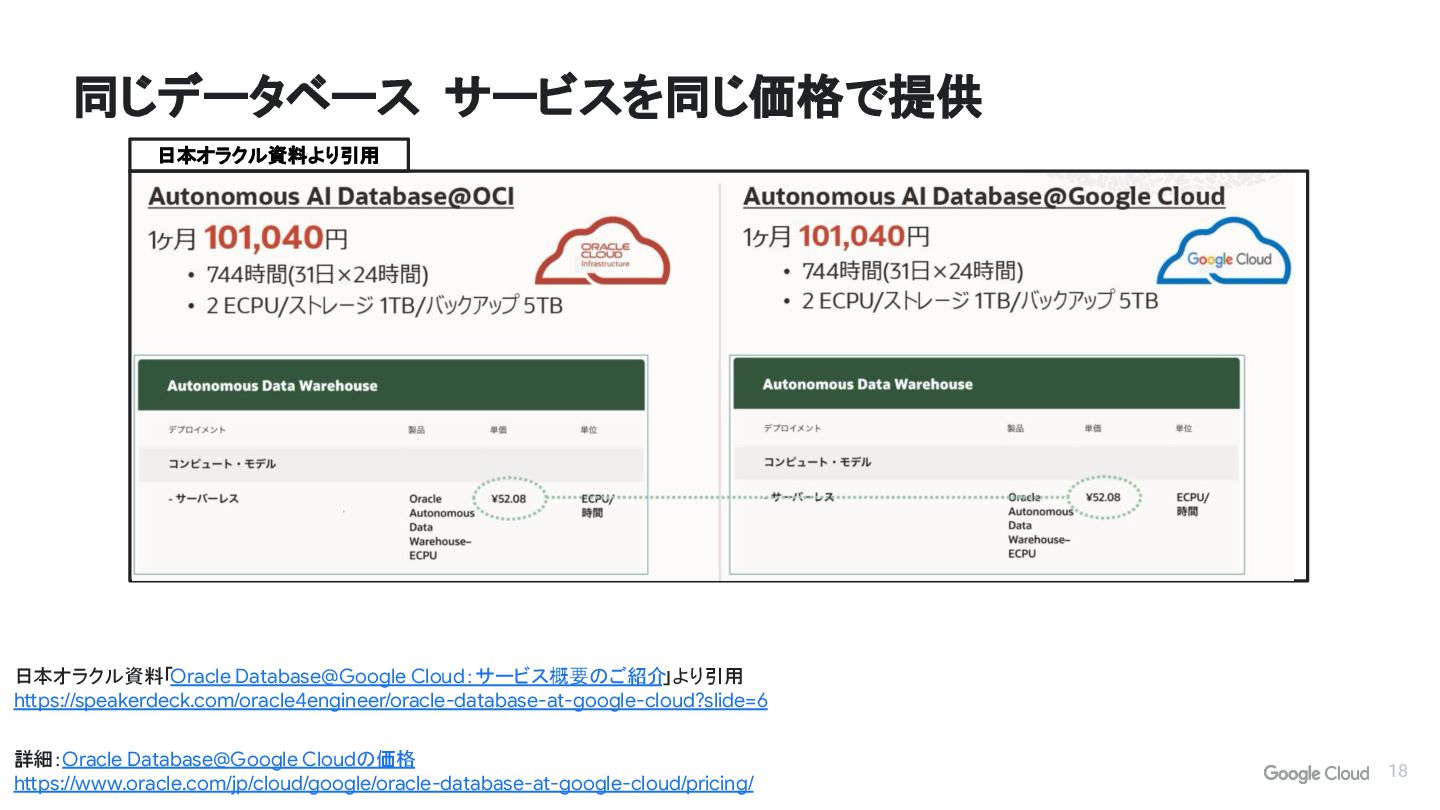Click the right table's '製品' column header
Viewport: 1440px width, 810px height.
pos(1016,428)
